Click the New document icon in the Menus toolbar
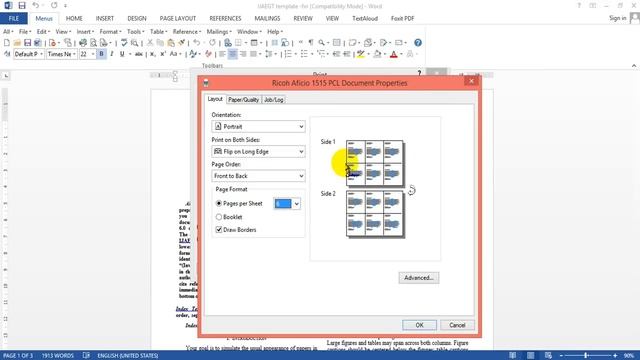 [x=7, y=42]
